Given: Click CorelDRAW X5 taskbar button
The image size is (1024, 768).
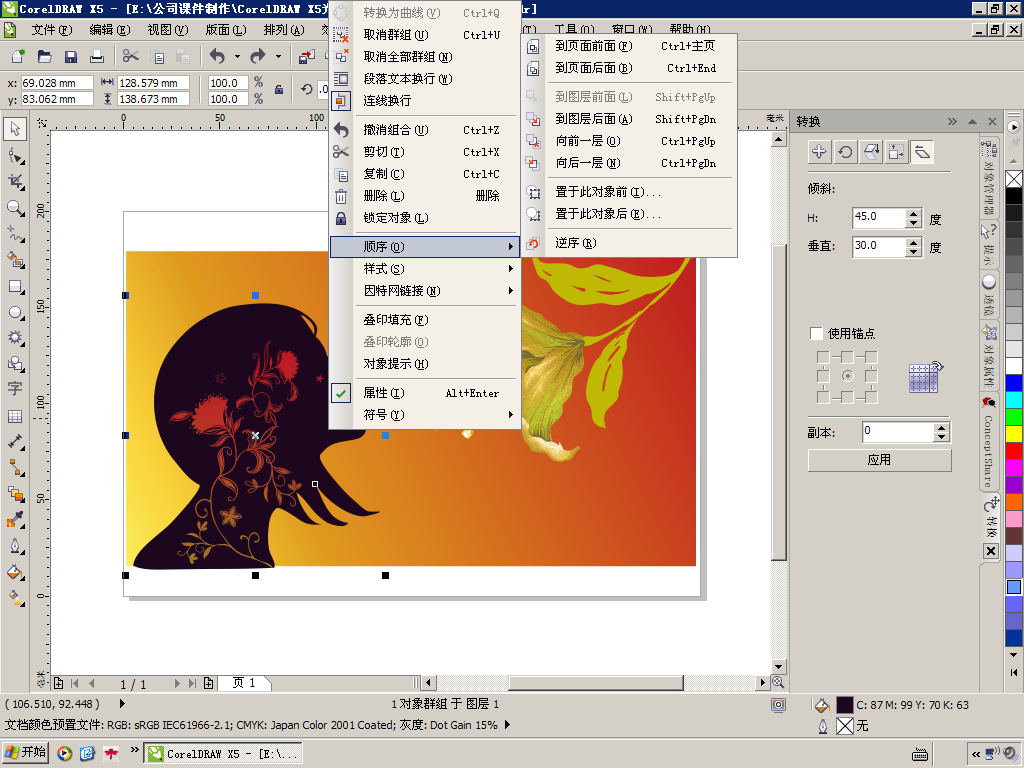Looking at the screenshot, I should coord(223,754).
